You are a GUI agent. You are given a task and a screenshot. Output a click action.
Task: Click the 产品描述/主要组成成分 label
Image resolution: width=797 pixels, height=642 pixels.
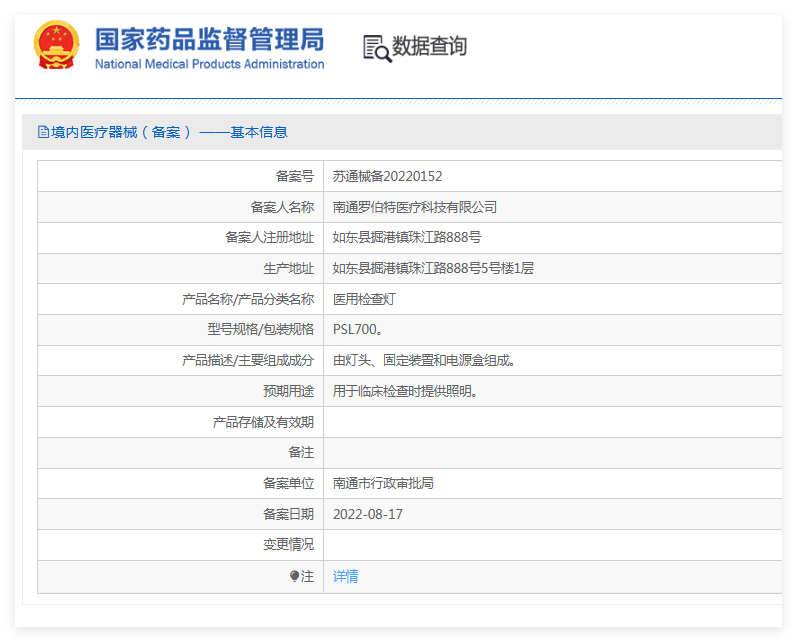click(248, 360)
